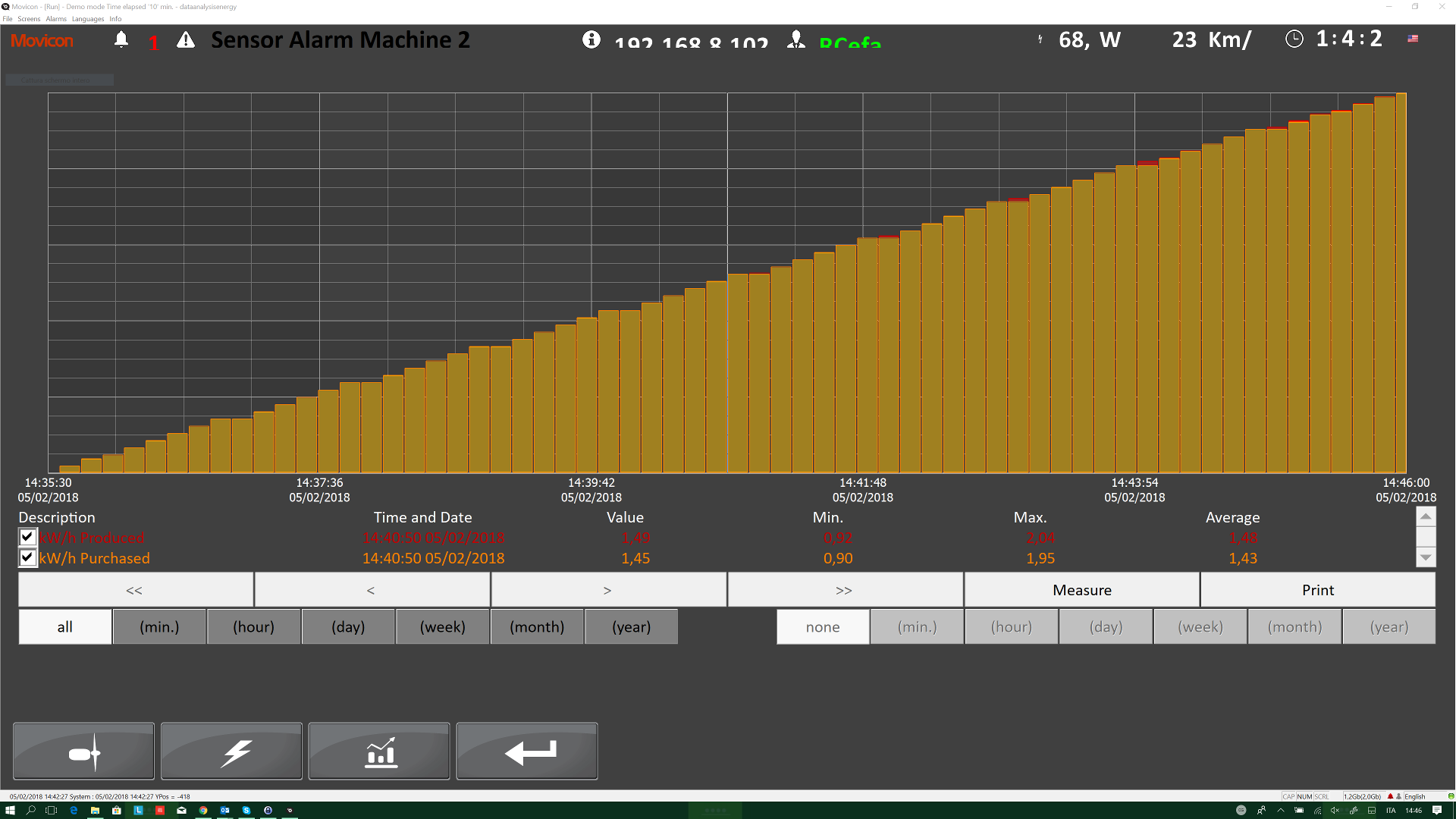
Task: Open the wind turbine screen button
Action: (x=84, y=752)
